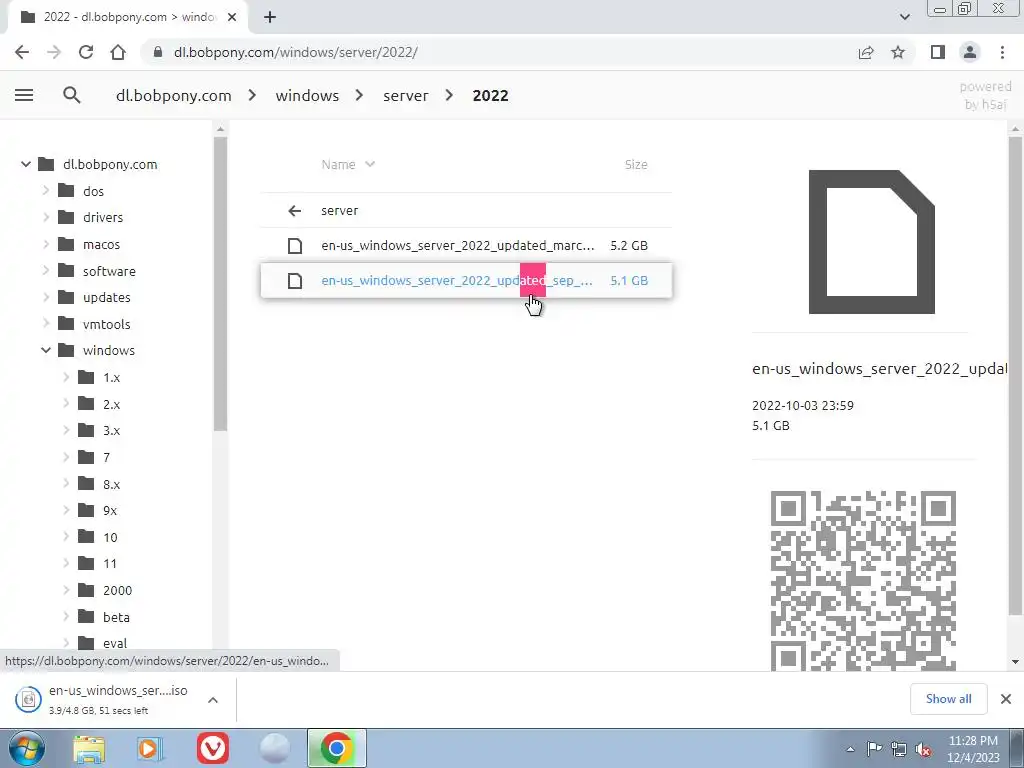This screenshot has height=768, width=1024.
Task: Launch Vivaldi browser from taskbar
Action: (213, 749)
